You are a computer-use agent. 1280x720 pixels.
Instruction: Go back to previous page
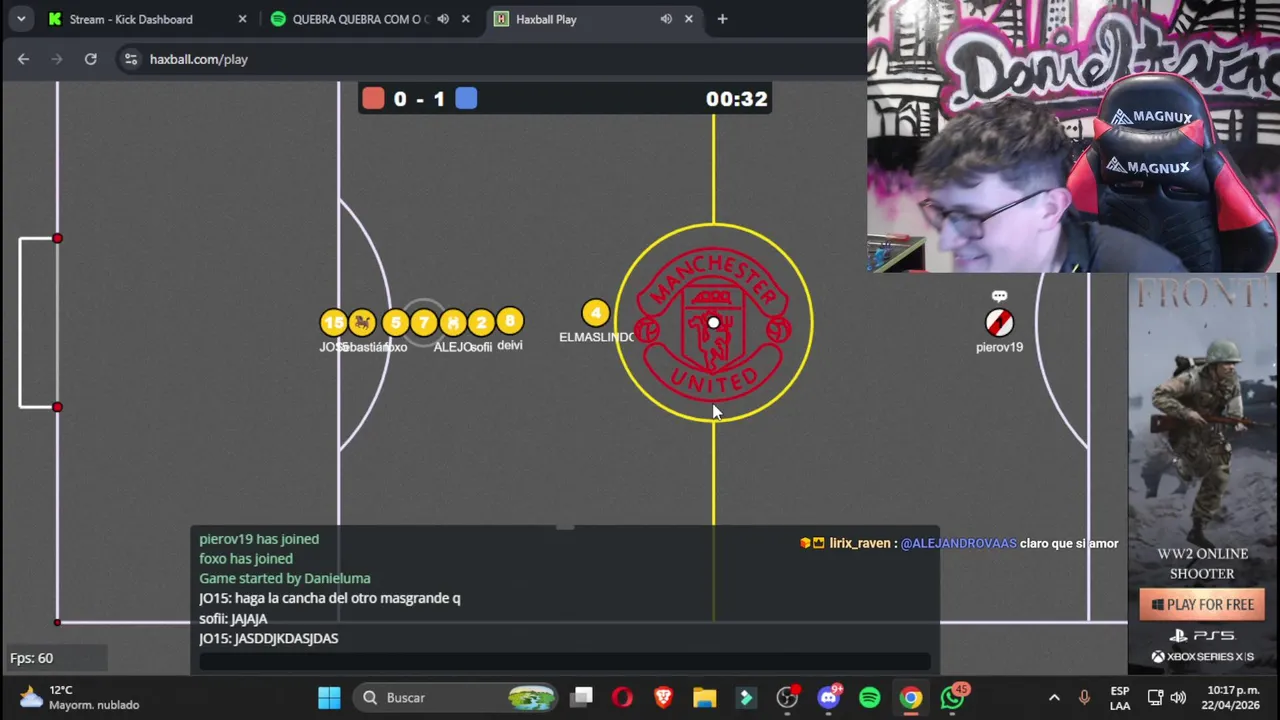(23, 59)
